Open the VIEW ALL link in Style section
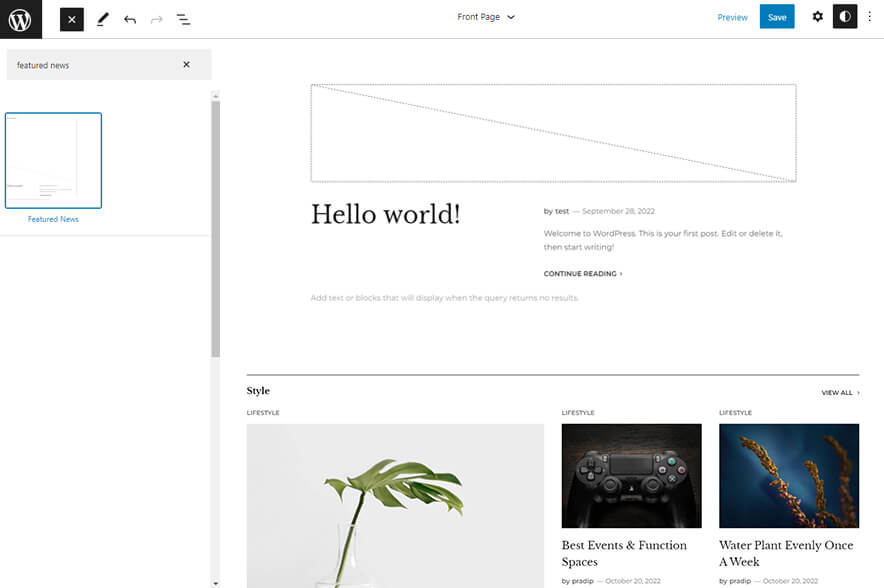Viewport: 884px width, 588px height. click(x=840, y=393)
